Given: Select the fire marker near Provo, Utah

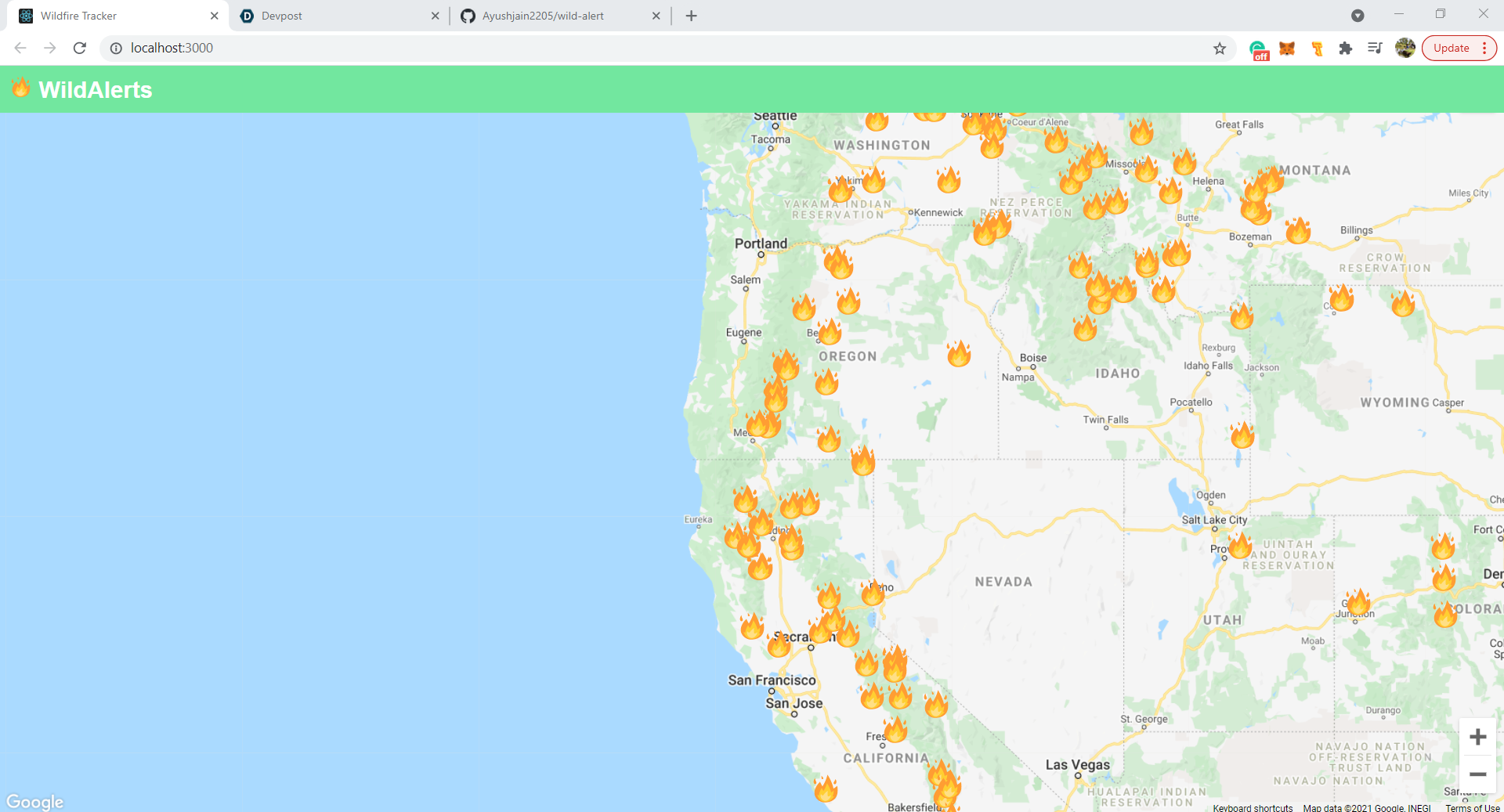Looking at the screenshot, I should (1240, 545).
